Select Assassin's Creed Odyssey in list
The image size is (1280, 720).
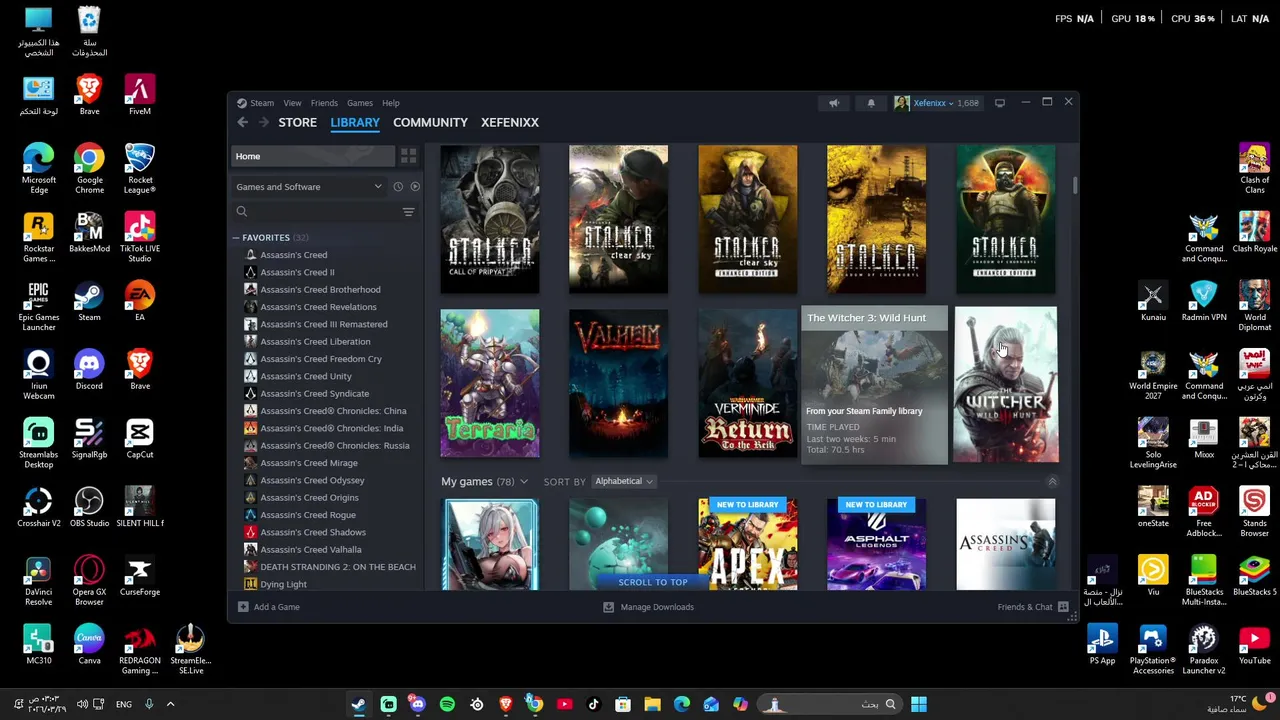click(312, 480)
